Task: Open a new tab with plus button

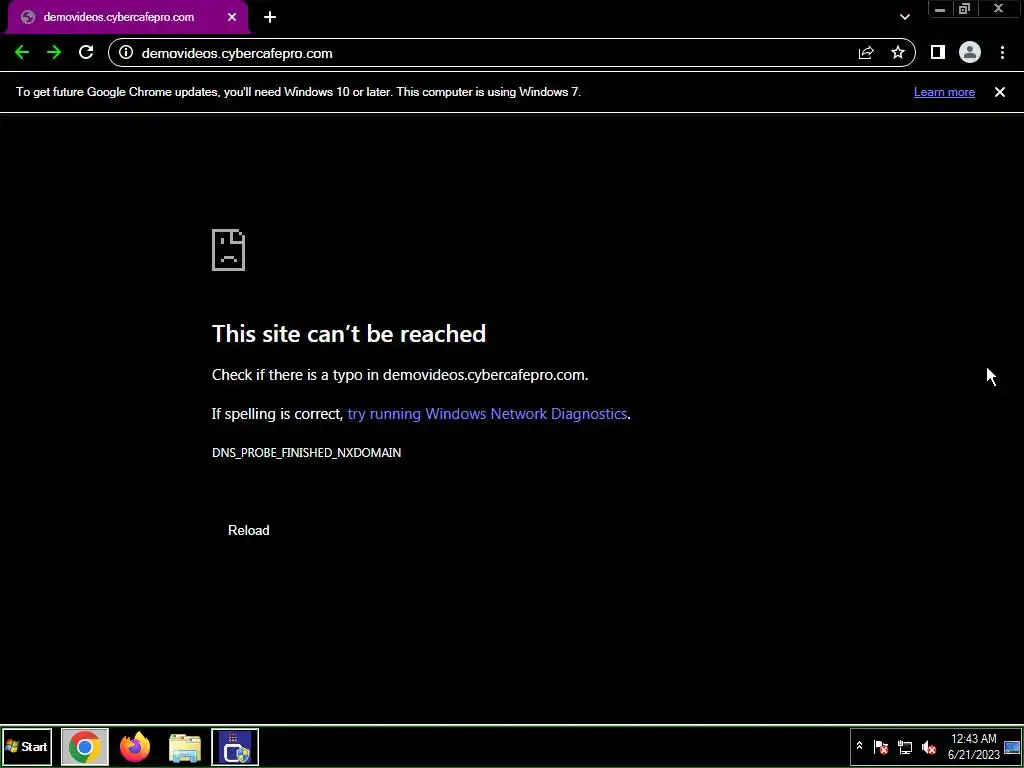Action: tap(270, 18)
